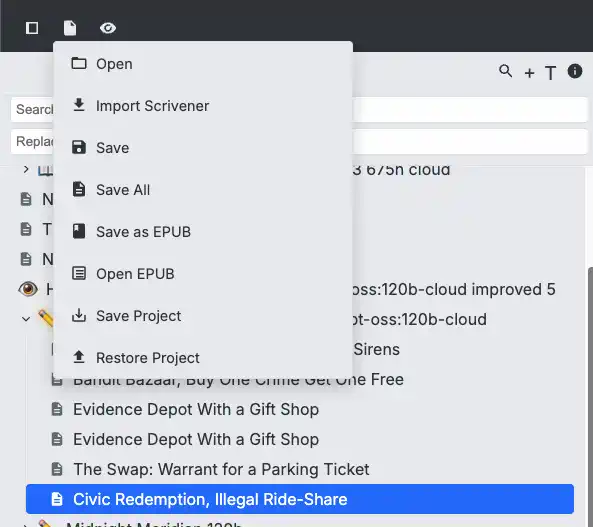Expand the Midnight Meridian folder
593x527 pixels.
tap(26, 525)
